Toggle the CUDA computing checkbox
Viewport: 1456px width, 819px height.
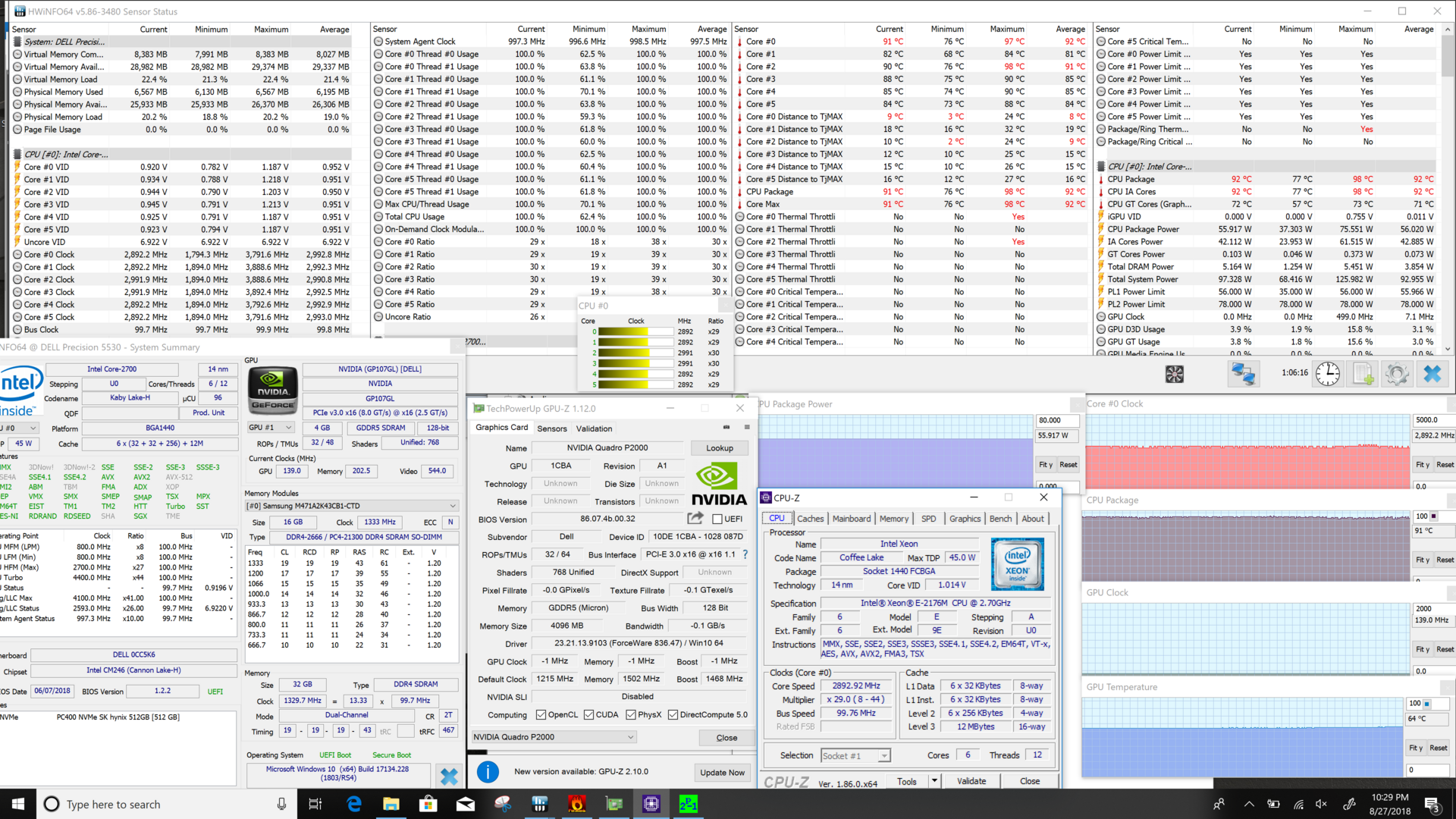click(588, 715)
